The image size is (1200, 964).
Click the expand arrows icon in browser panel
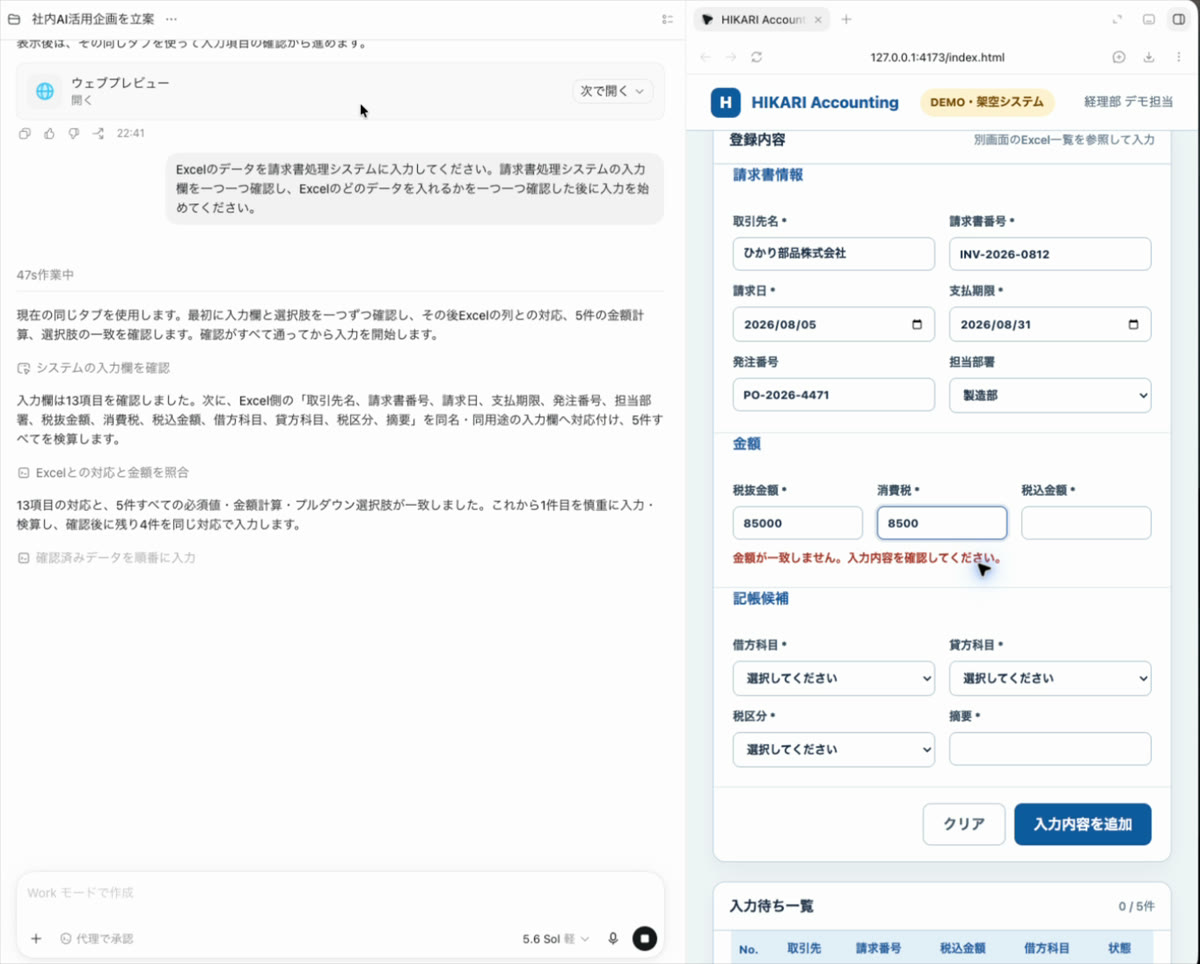[1118, 19]
